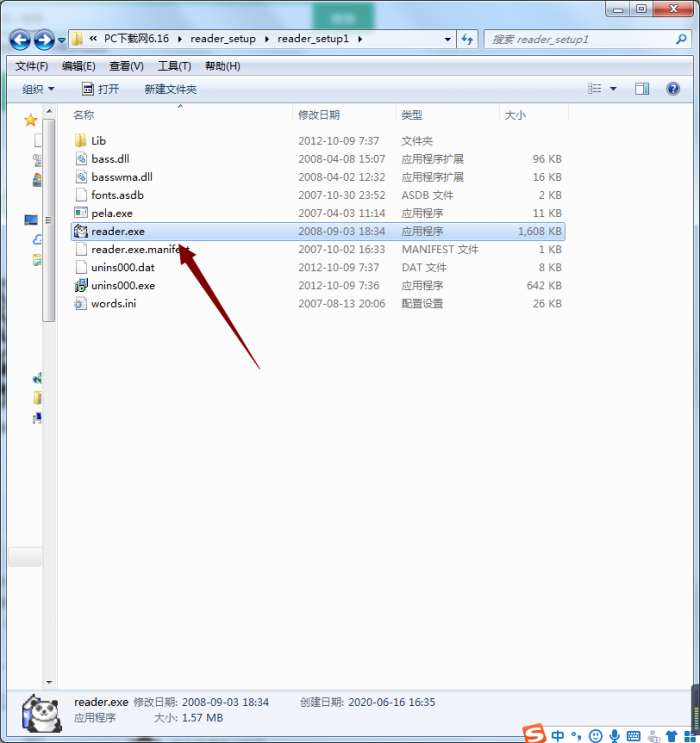Click the navigation pane scrollbar thumb
Image resolution: width=700 pixels, height=743 pixels.
pos(49,220)
